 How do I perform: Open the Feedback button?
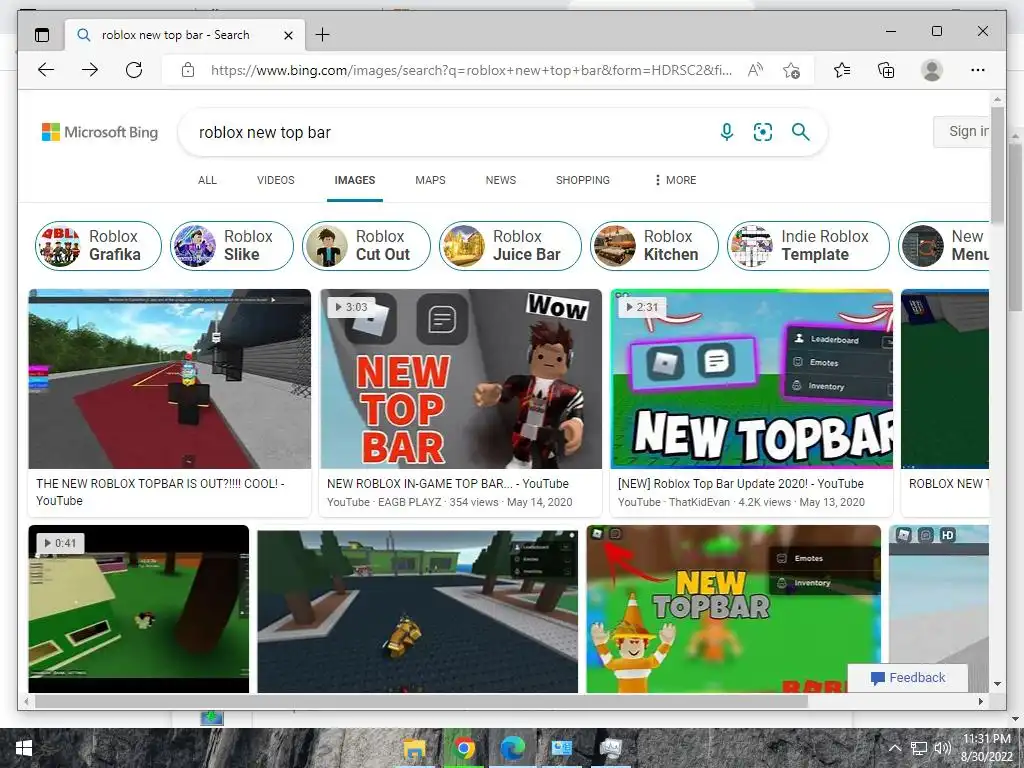(x=908, y=678)
